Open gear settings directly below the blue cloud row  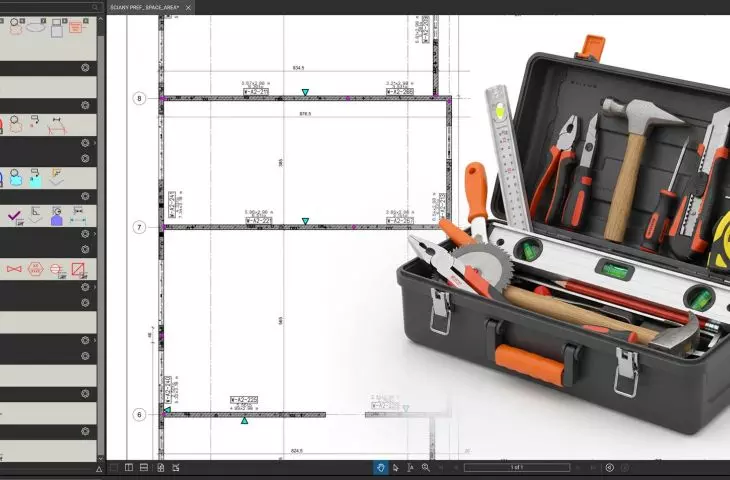pos(85,196)
